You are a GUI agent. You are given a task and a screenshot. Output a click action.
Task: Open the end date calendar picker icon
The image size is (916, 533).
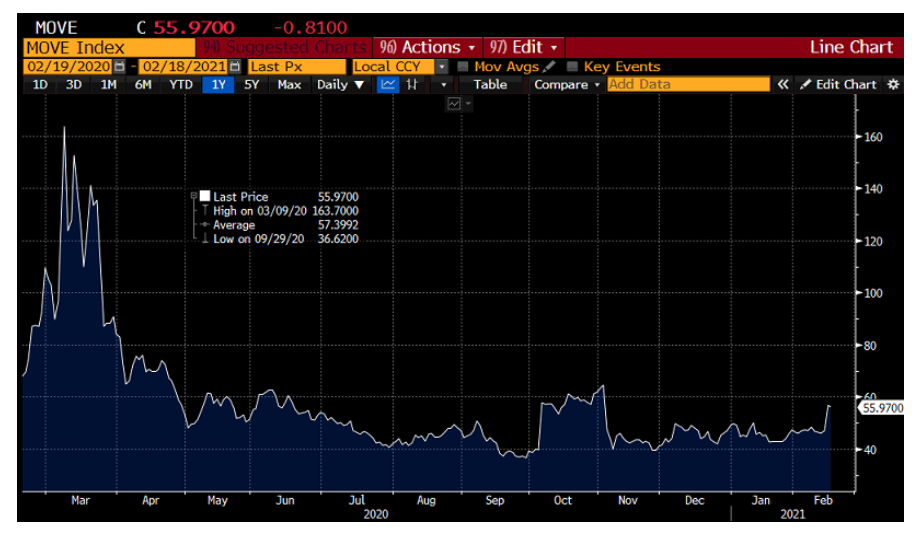pos(235,66)
